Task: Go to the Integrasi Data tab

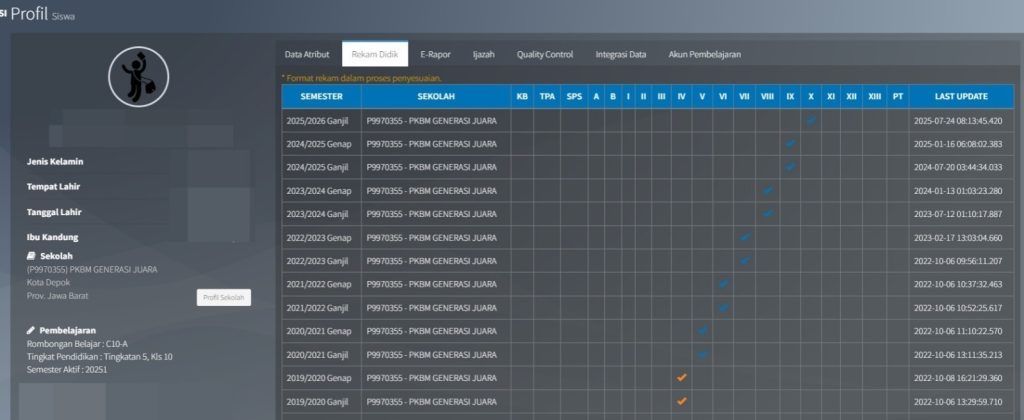Action: pos(620,55)
